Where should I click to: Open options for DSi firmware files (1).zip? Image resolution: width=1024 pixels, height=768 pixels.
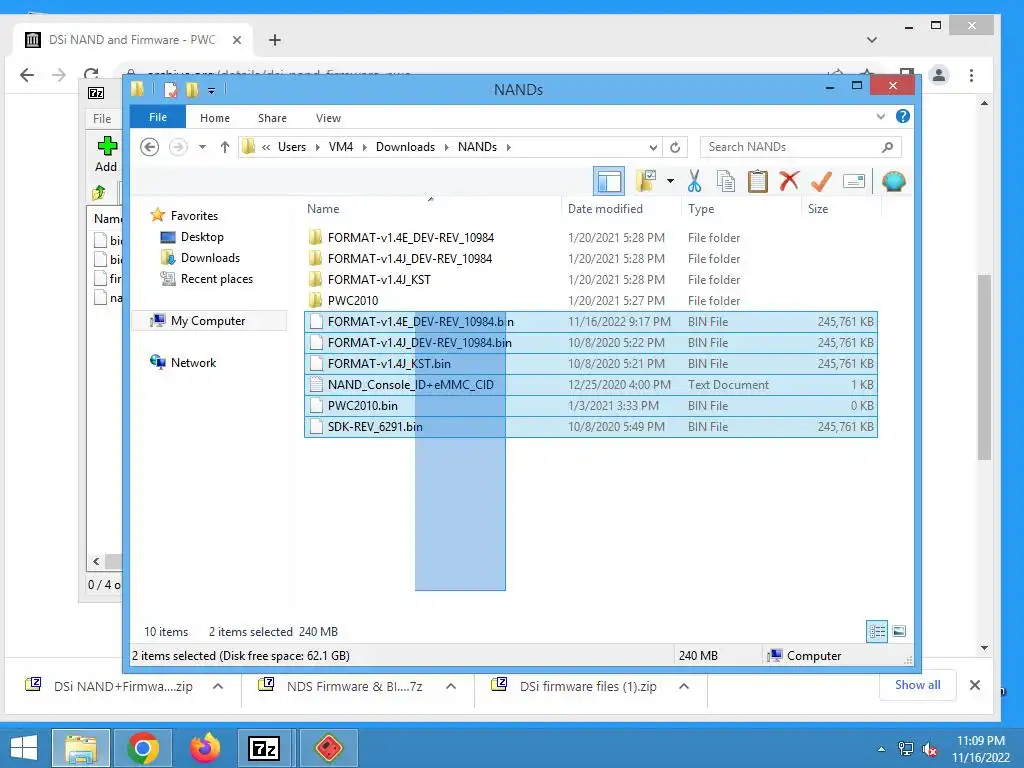point(684,686)
